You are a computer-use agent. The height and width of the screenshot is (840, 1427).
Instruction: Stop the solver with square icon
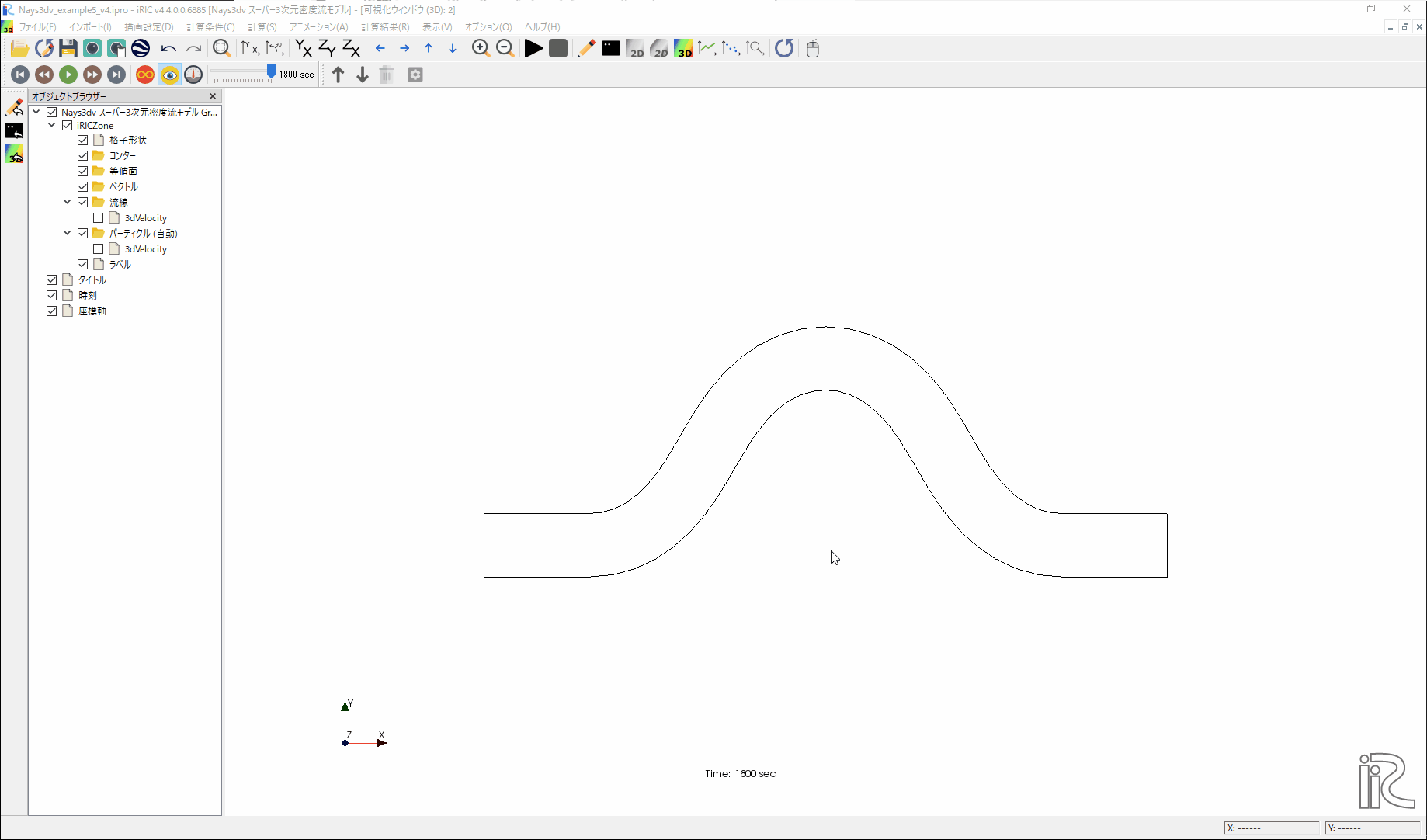coord(558,48)
